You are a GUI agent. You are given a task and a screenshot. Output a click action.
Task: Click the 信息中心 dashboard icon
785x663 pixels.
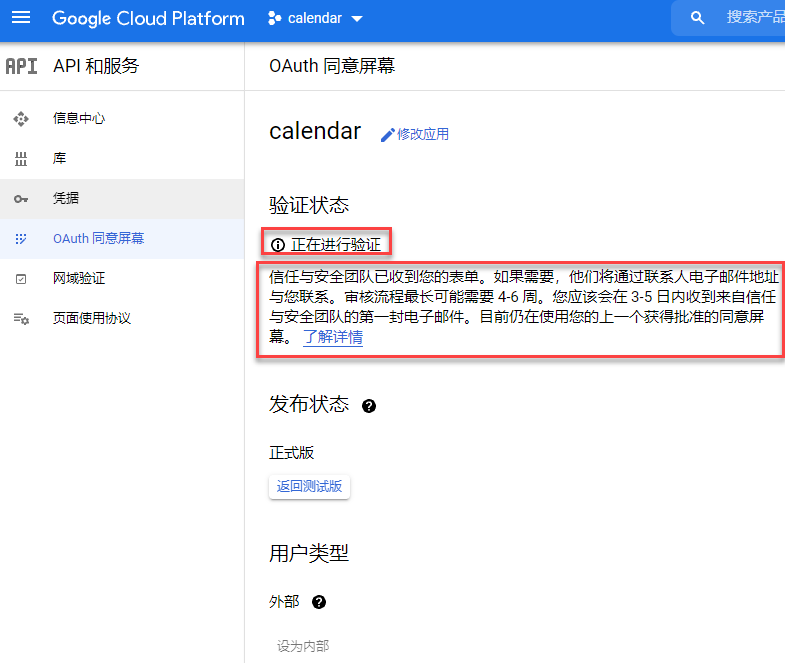click(x=21, y=119)
